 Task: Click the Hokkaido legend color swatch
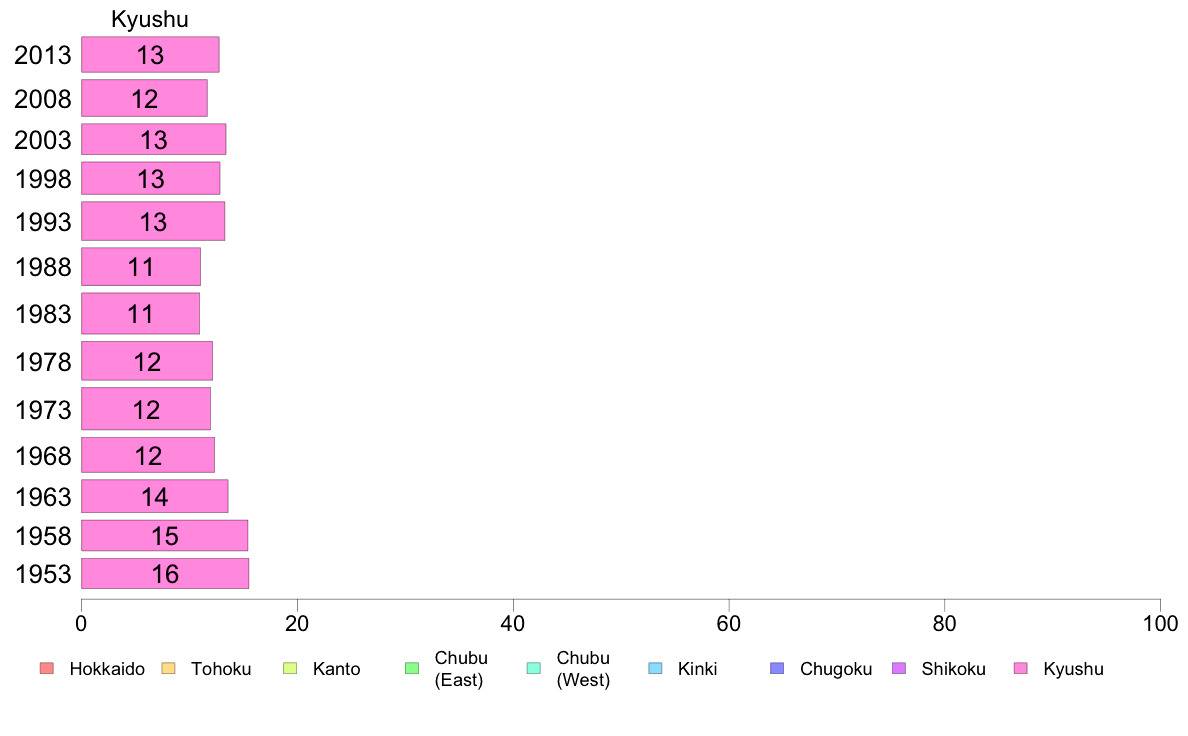[47, 669]
